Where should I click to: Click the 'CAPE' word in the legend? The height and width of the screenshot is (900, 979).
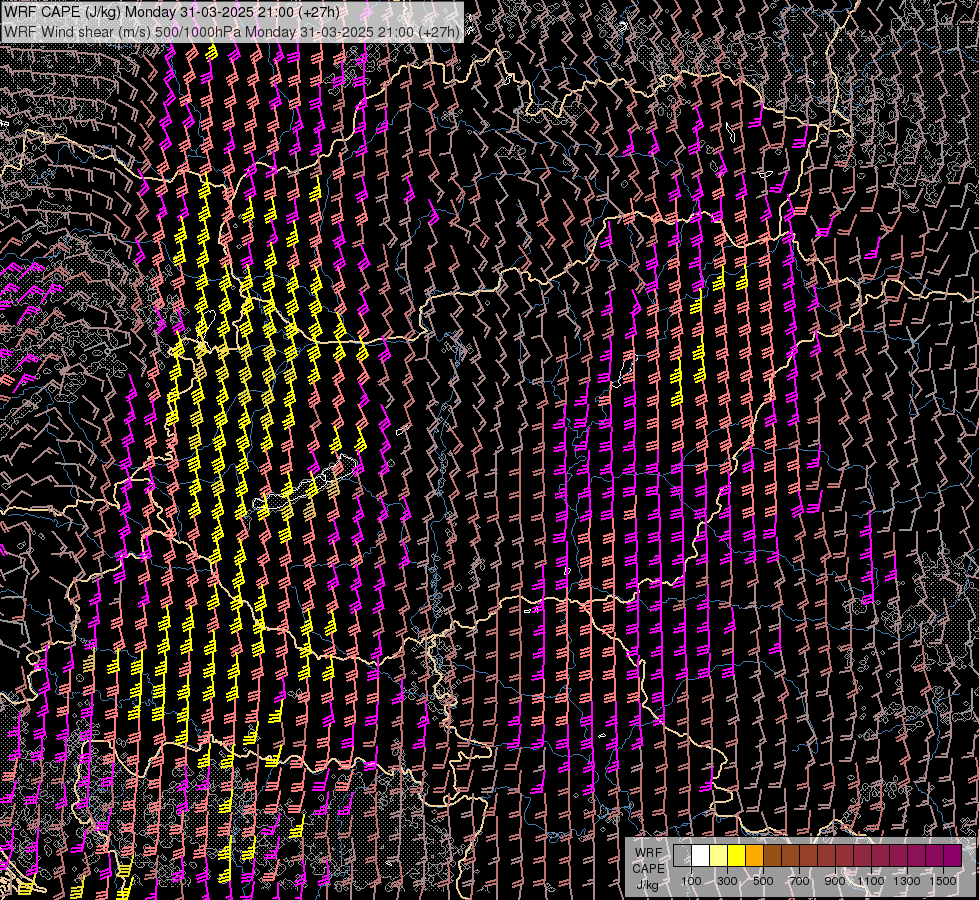[648, 868]
